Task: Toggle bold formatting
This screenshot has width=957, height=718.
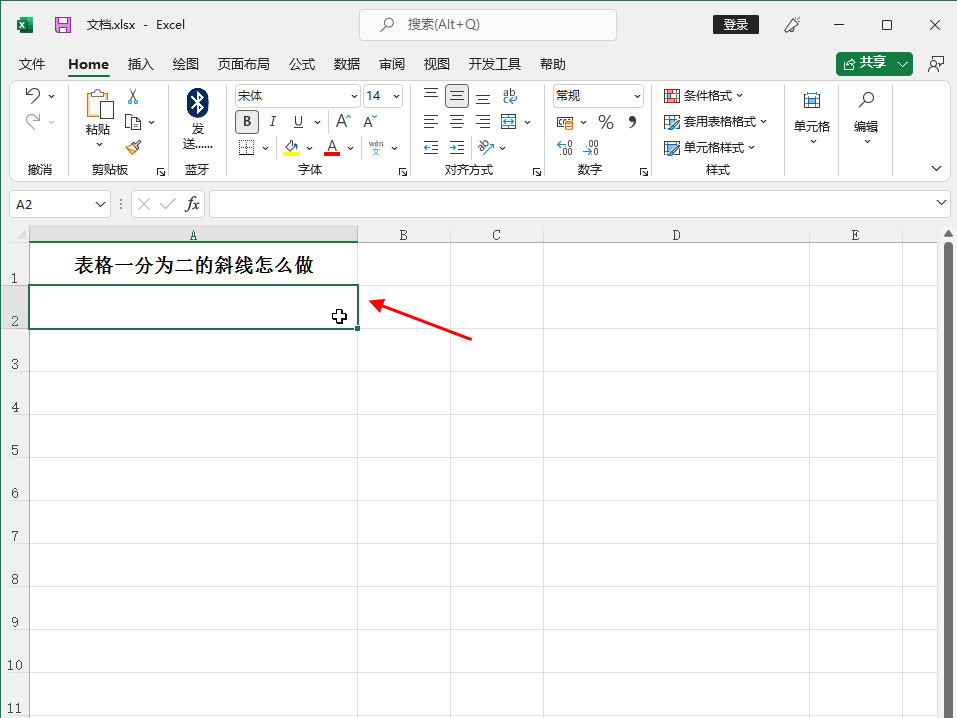Action: [x=247, y=121]
